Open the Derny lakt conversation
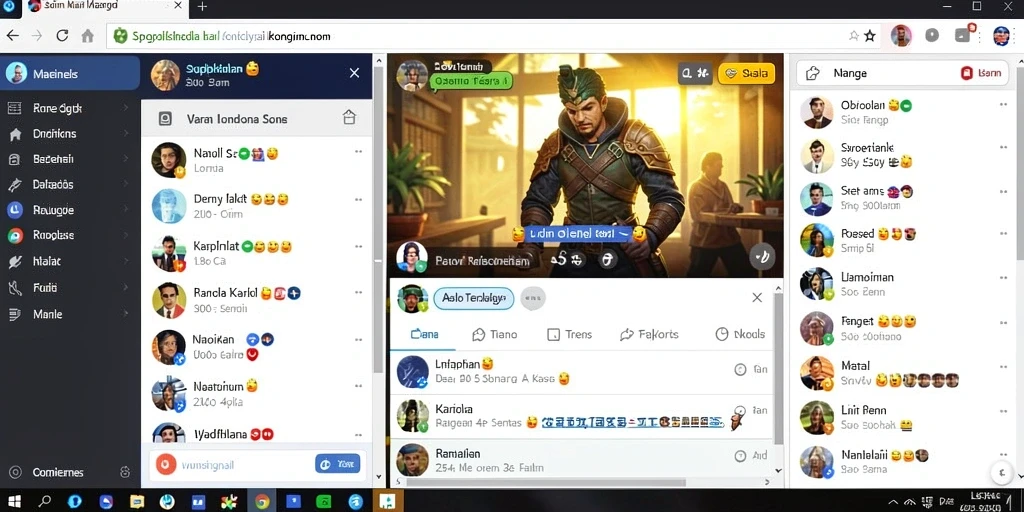This screenshot has width=1024, height=512. [257, 206]
